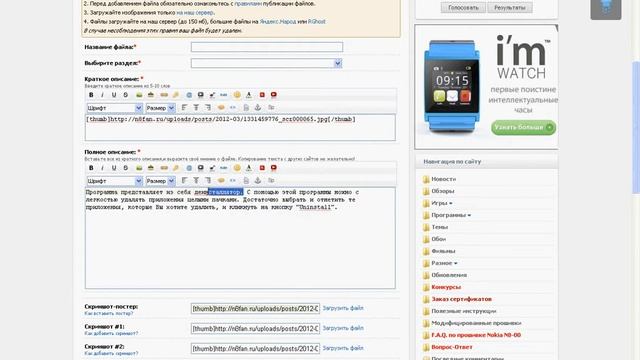Open the RGhost link

click(317, 22)
